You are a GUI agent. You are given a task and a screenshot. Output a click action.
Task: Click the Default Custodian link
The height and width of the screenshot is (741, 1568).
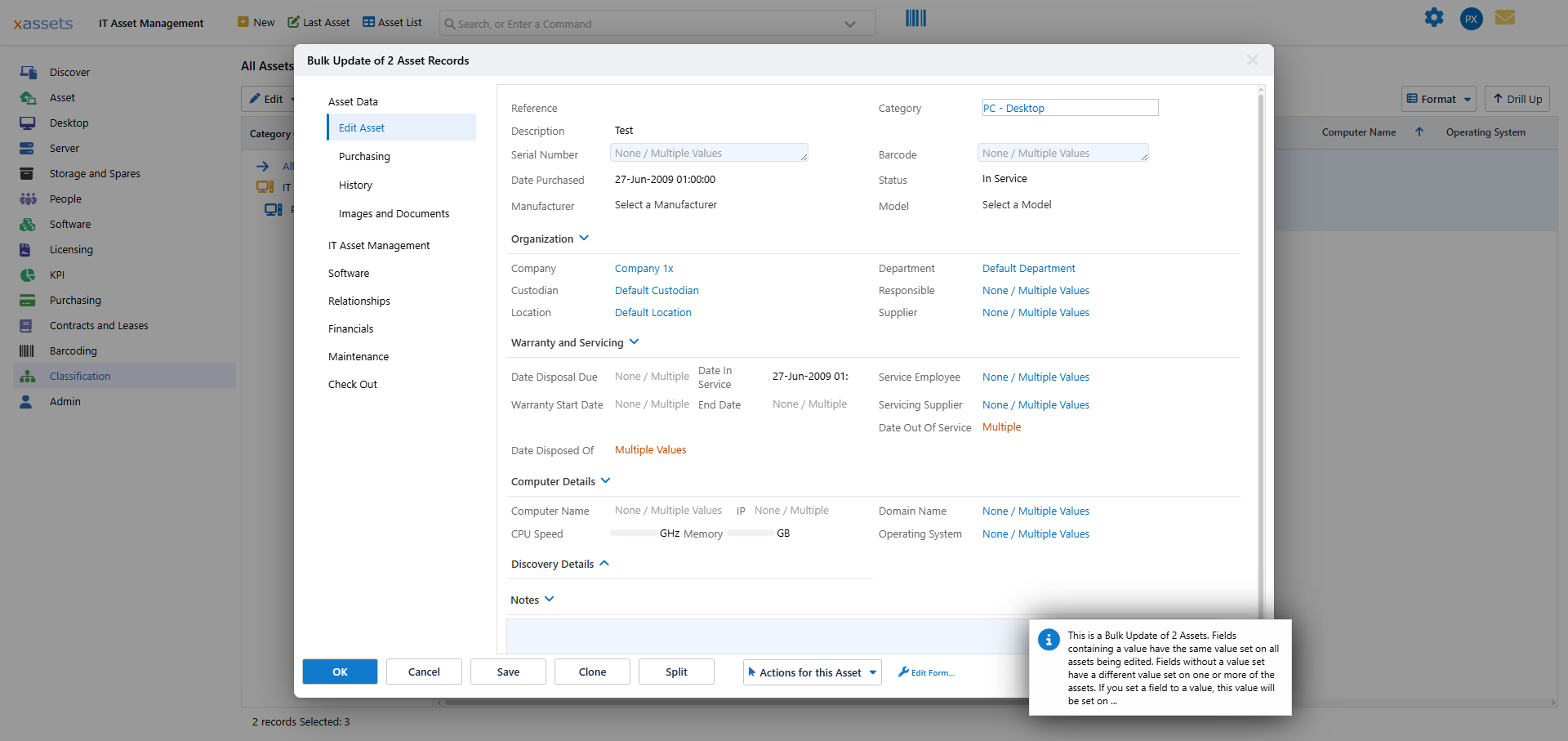click(x=657, y=290)
